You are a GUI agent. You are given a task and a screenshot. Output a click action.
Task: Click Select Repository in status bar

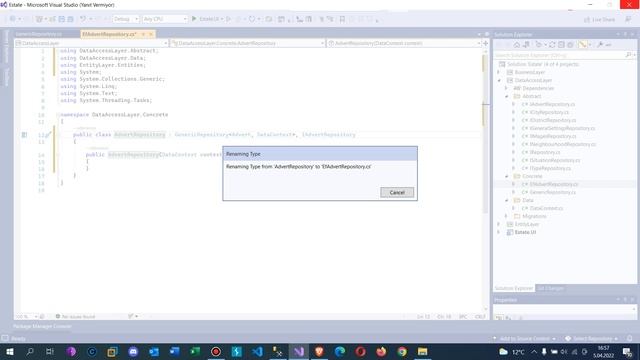[x=592, y=338]
